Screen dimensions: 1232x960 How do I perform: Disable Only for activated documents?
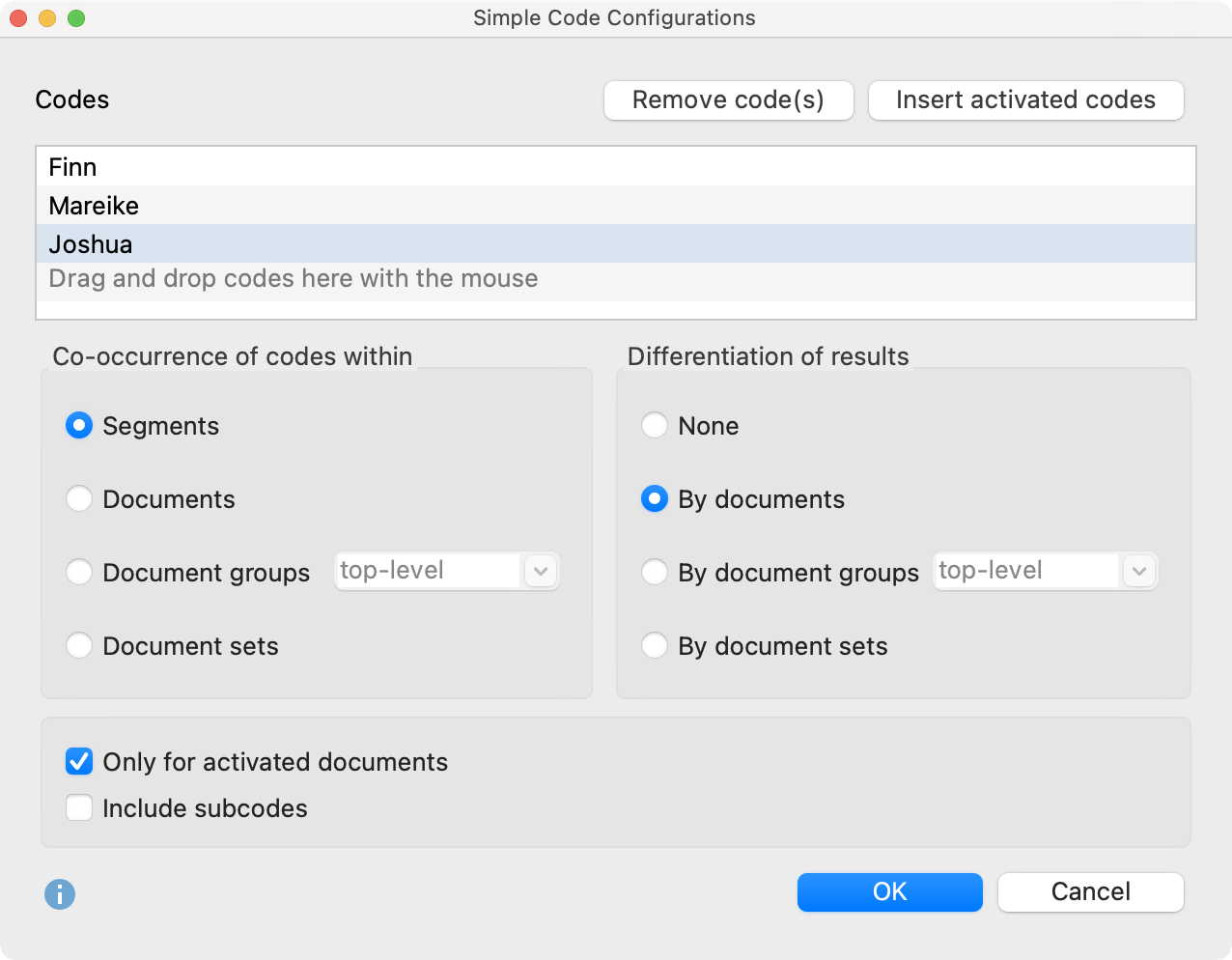(x=78, y=761)
